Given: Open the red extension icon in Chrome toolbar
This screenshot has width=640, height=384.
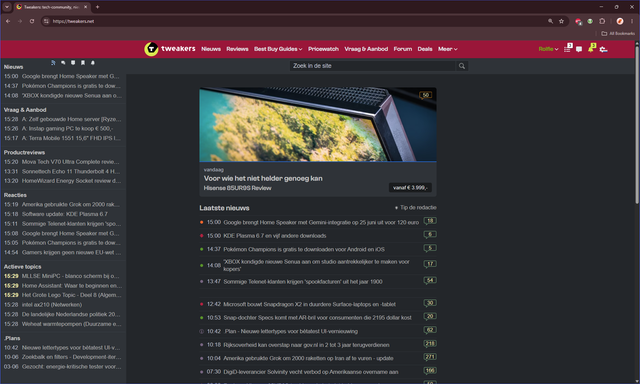Looking at the screenshot, I should 578,21.
